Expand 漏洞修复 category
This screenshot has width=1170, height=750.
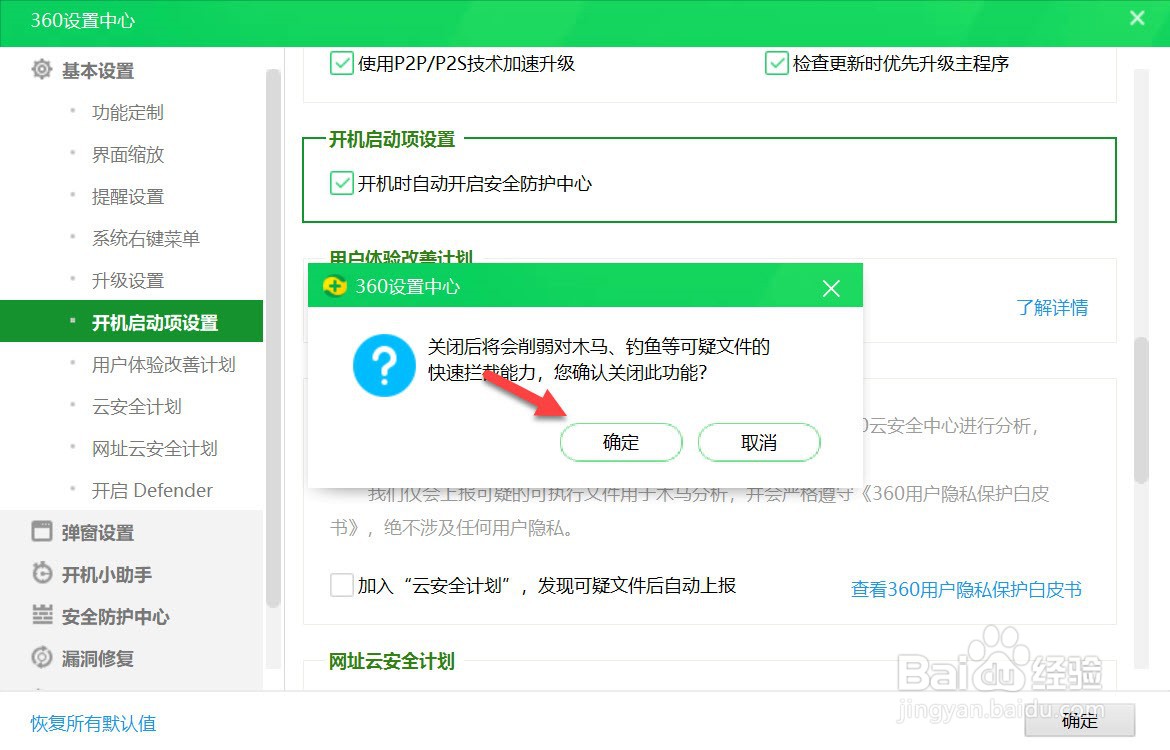[x=98, y=659]
